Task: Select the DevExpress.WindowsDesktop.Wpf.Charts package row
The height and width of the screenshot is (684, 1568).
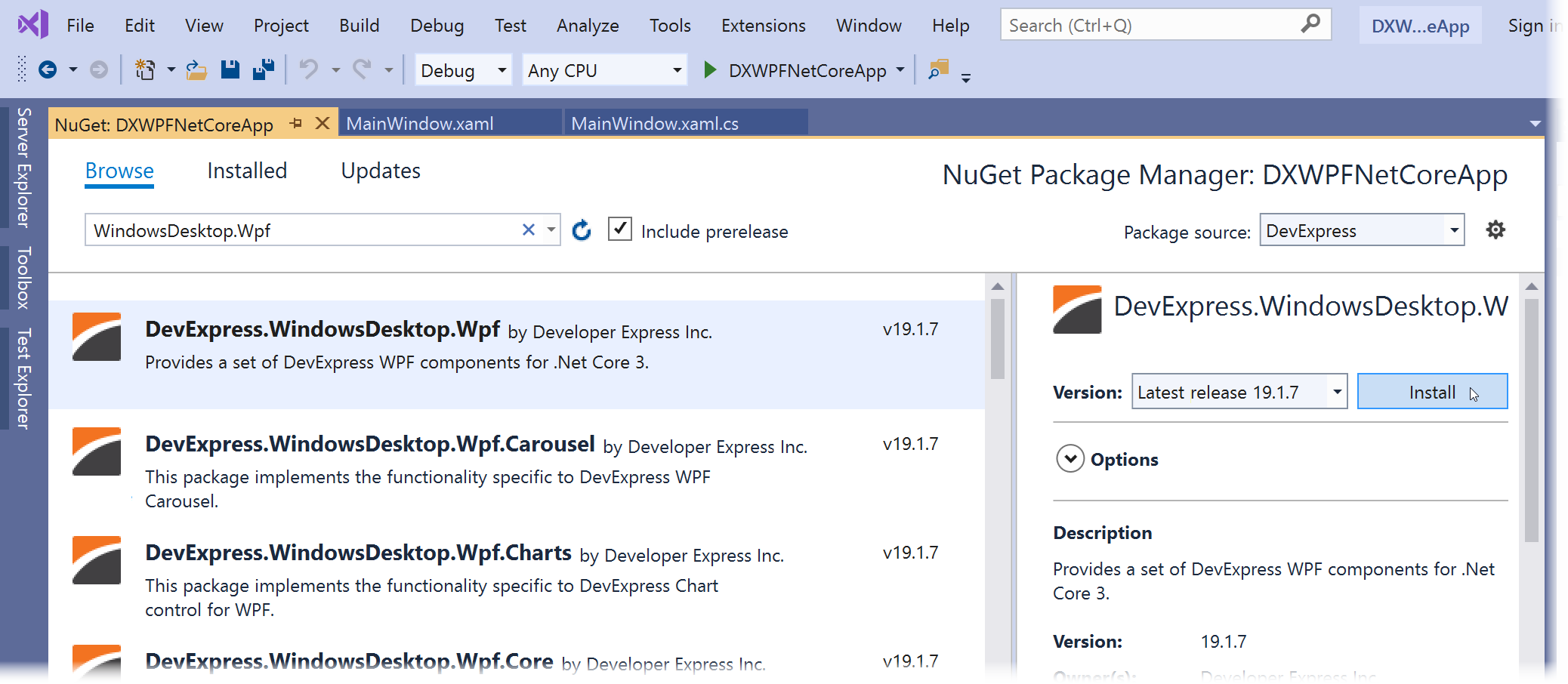Action: pyautogui.click(x=517, y=578)
